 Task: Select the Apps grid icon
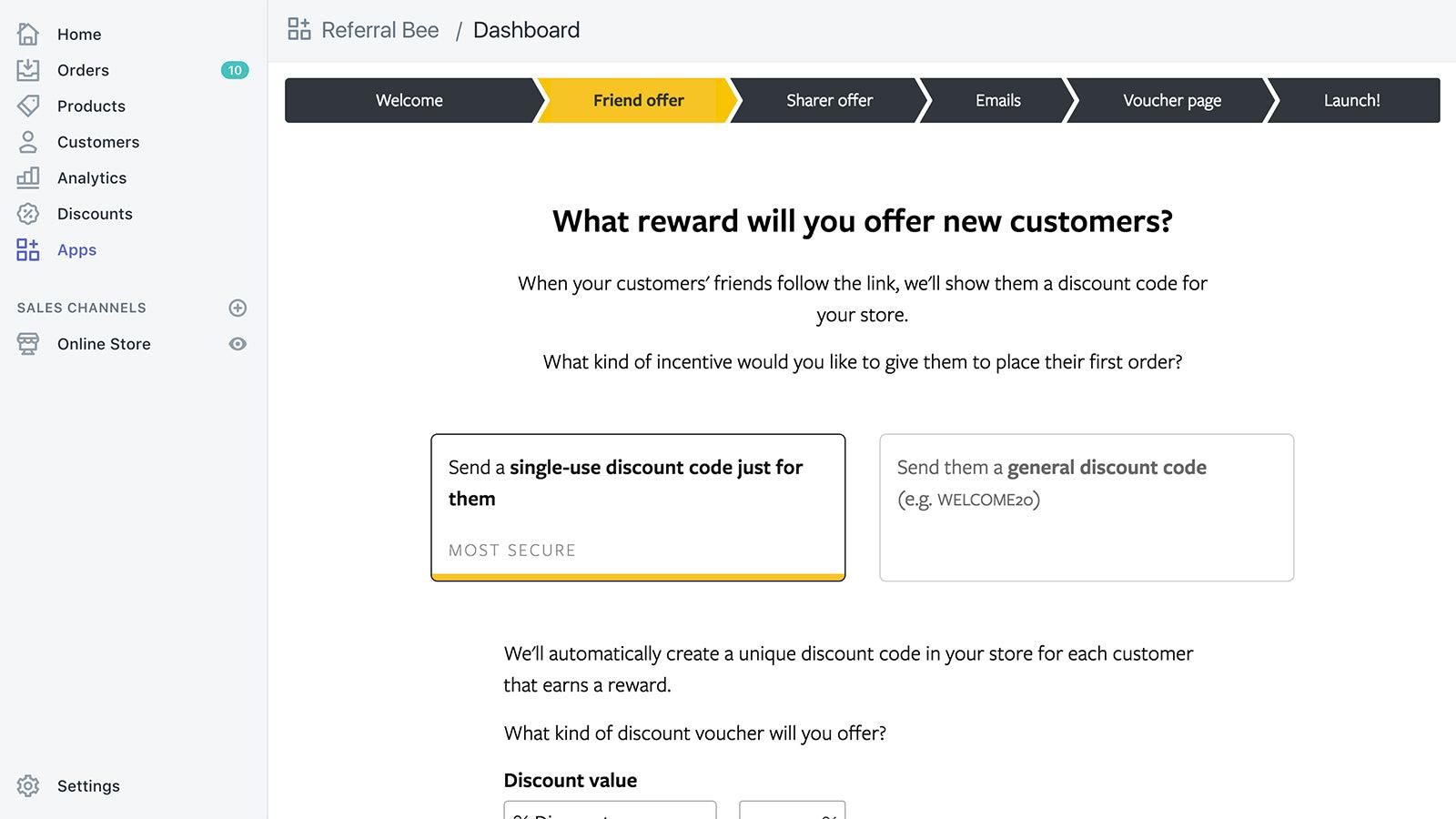tap(28, 249)
